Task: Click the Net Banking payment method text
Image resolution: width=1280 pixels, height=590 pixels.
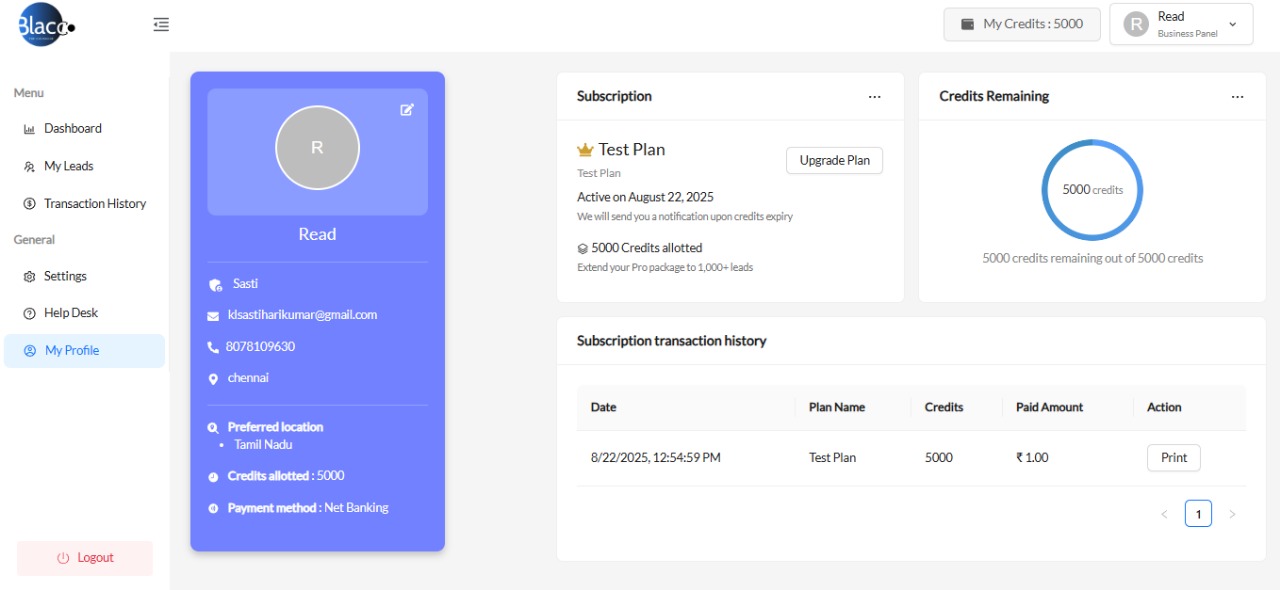Action: 356,509
